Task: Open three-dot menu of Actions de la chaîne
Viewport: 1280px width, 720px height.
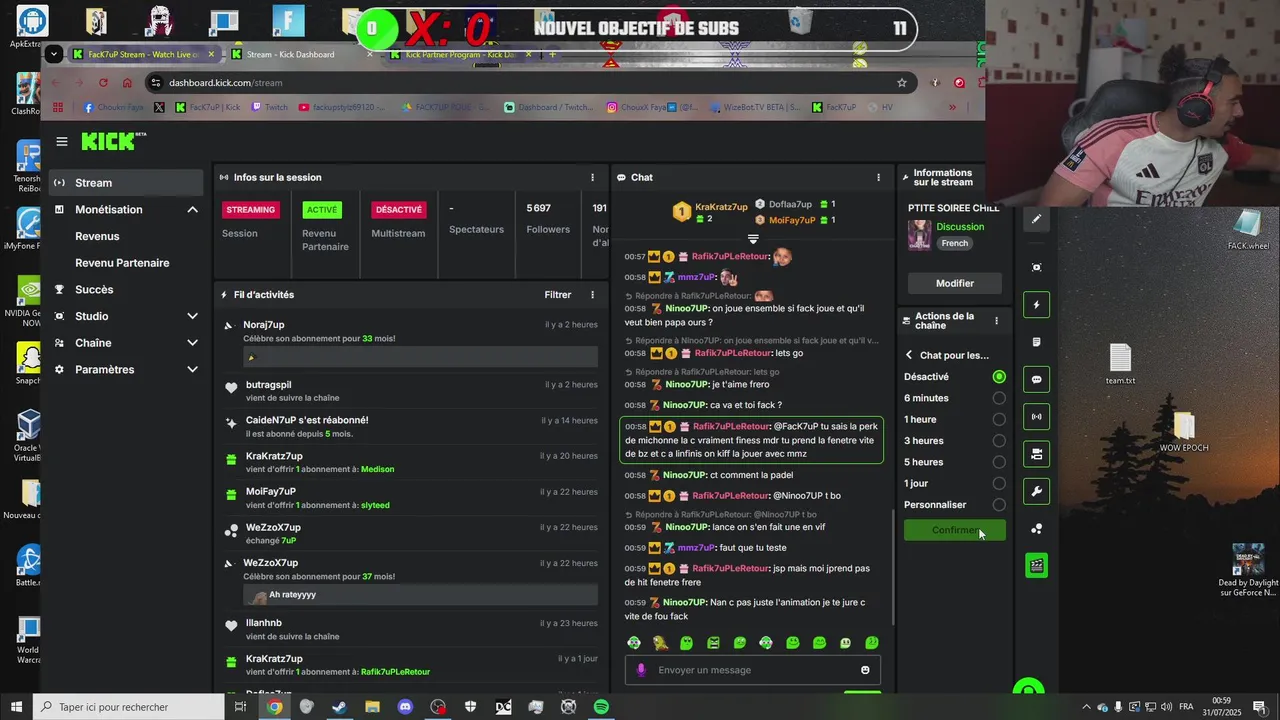Action: tap(996, 321)
